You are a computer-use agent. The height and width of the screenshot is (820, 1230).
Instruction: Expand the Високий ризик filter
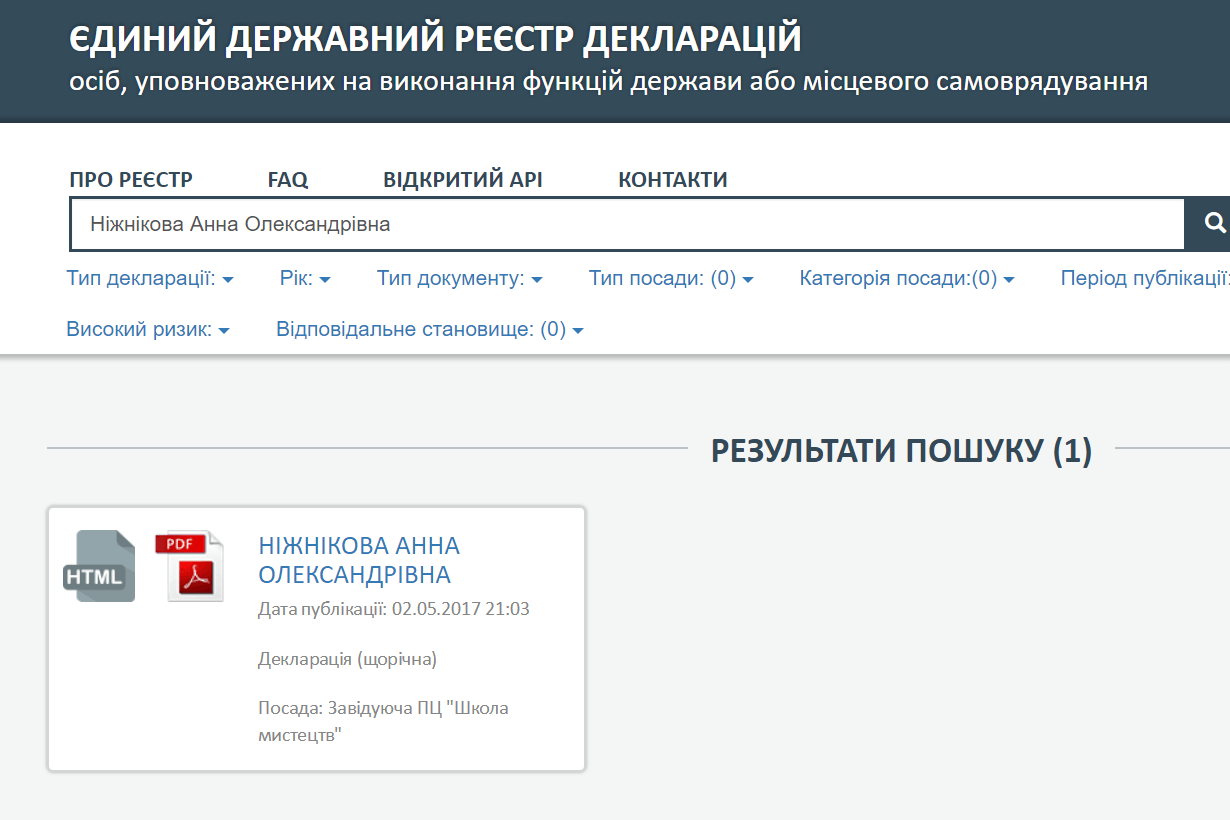coord(148,329)
